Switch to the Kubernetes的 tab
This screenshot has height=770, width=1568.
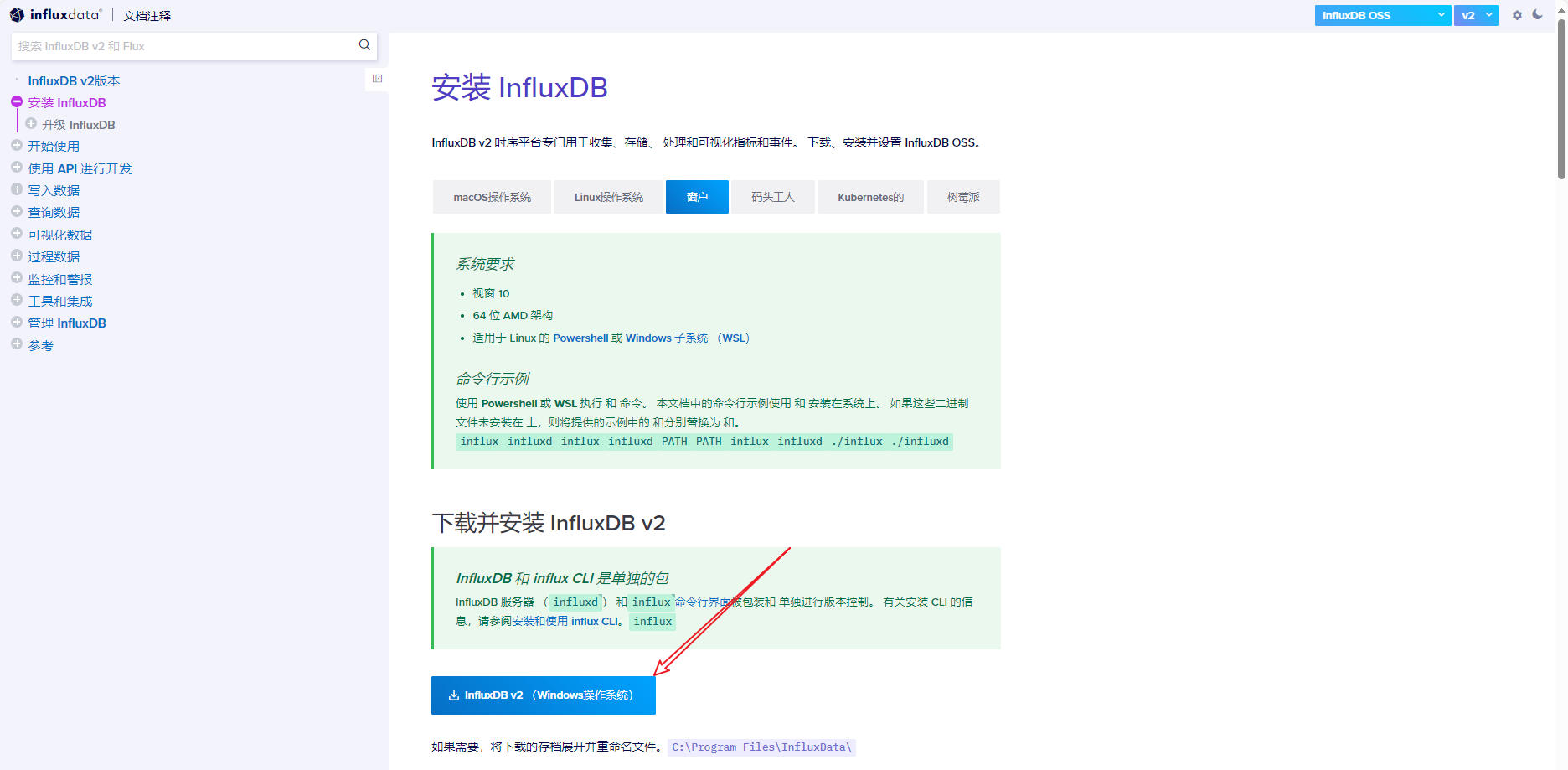click(x=871, y=197)
